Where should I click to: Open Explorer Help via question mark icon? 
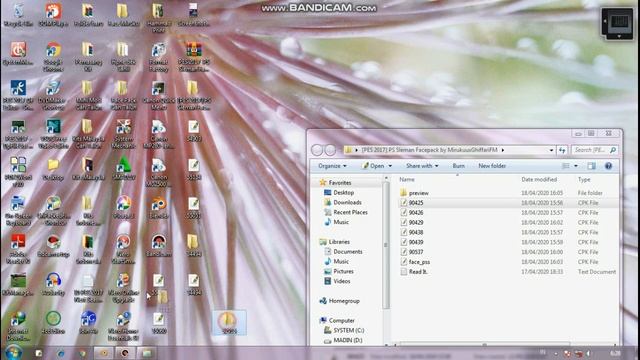pos(608,166)
